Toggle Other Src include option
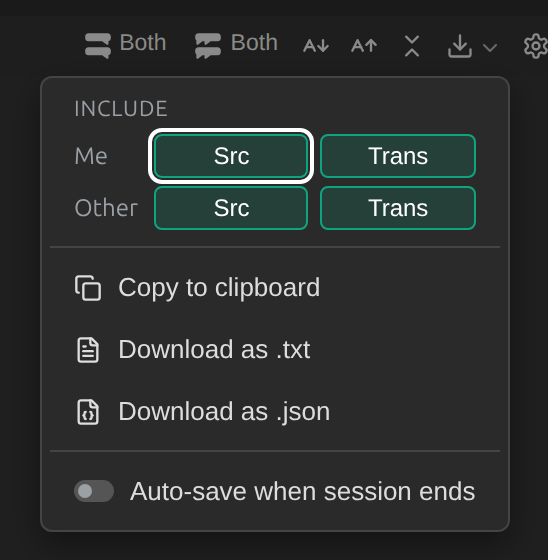 231,208
